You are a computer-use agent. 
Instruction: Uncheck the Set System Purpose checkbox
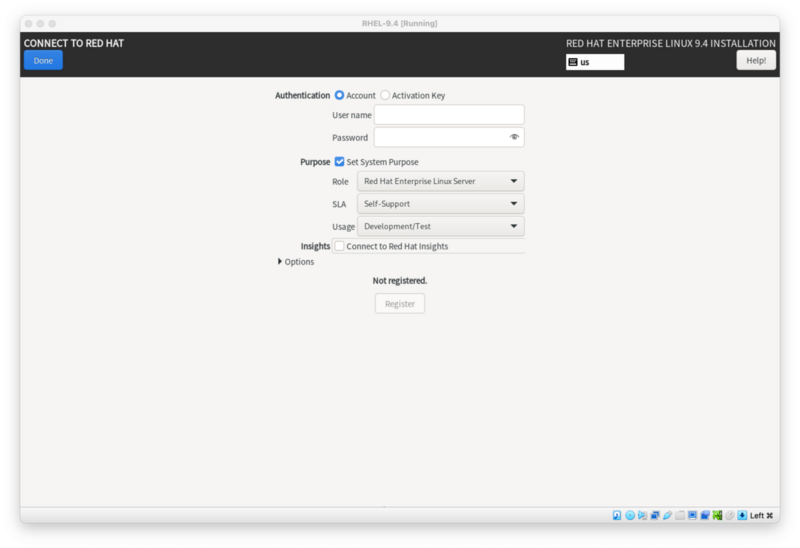(339, 162)
